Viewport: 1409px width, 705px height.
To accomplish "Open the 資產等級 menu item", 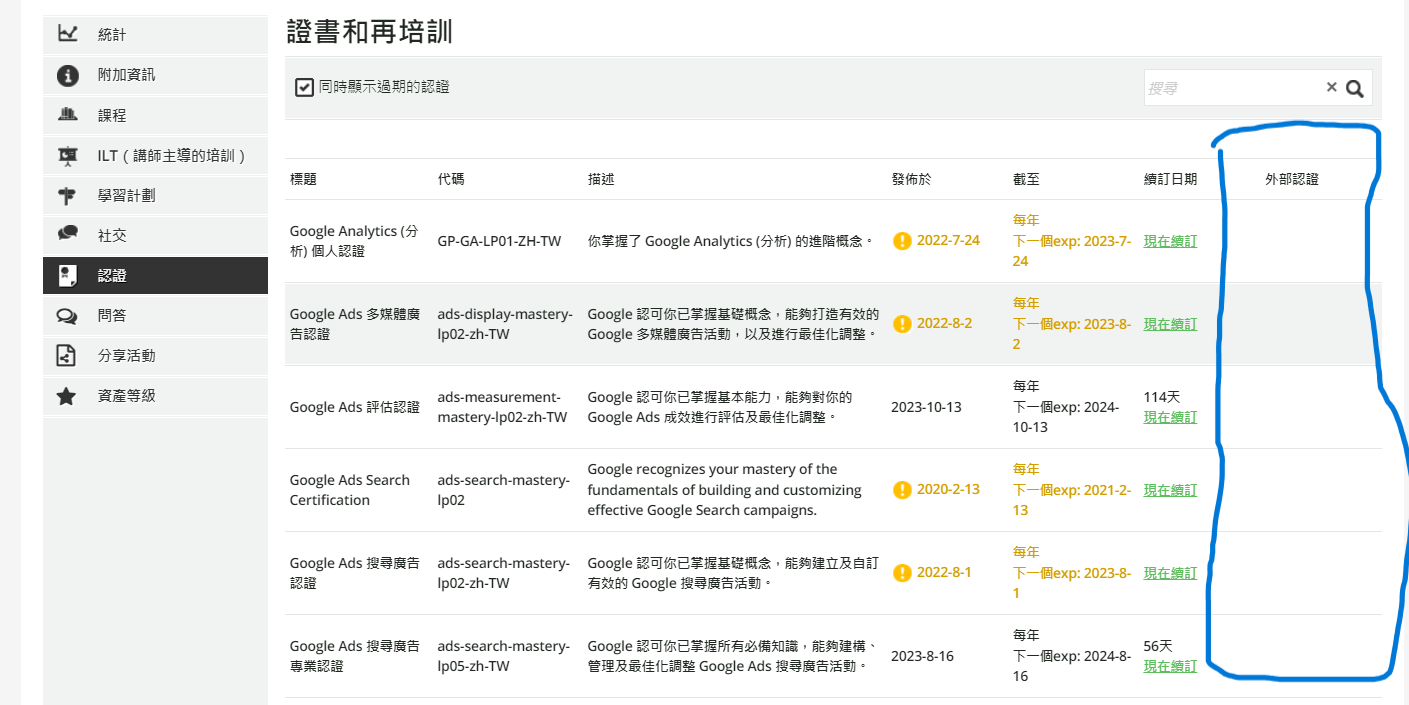I will click(155, 395).
